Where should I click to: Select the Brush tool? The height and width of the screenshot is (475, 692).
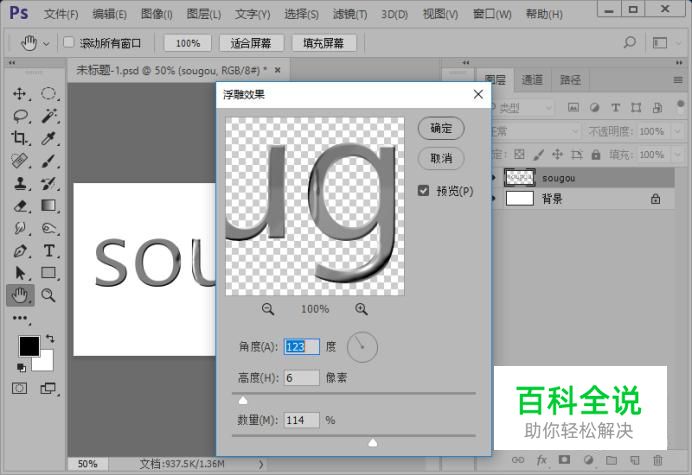(x=49, y=161)
